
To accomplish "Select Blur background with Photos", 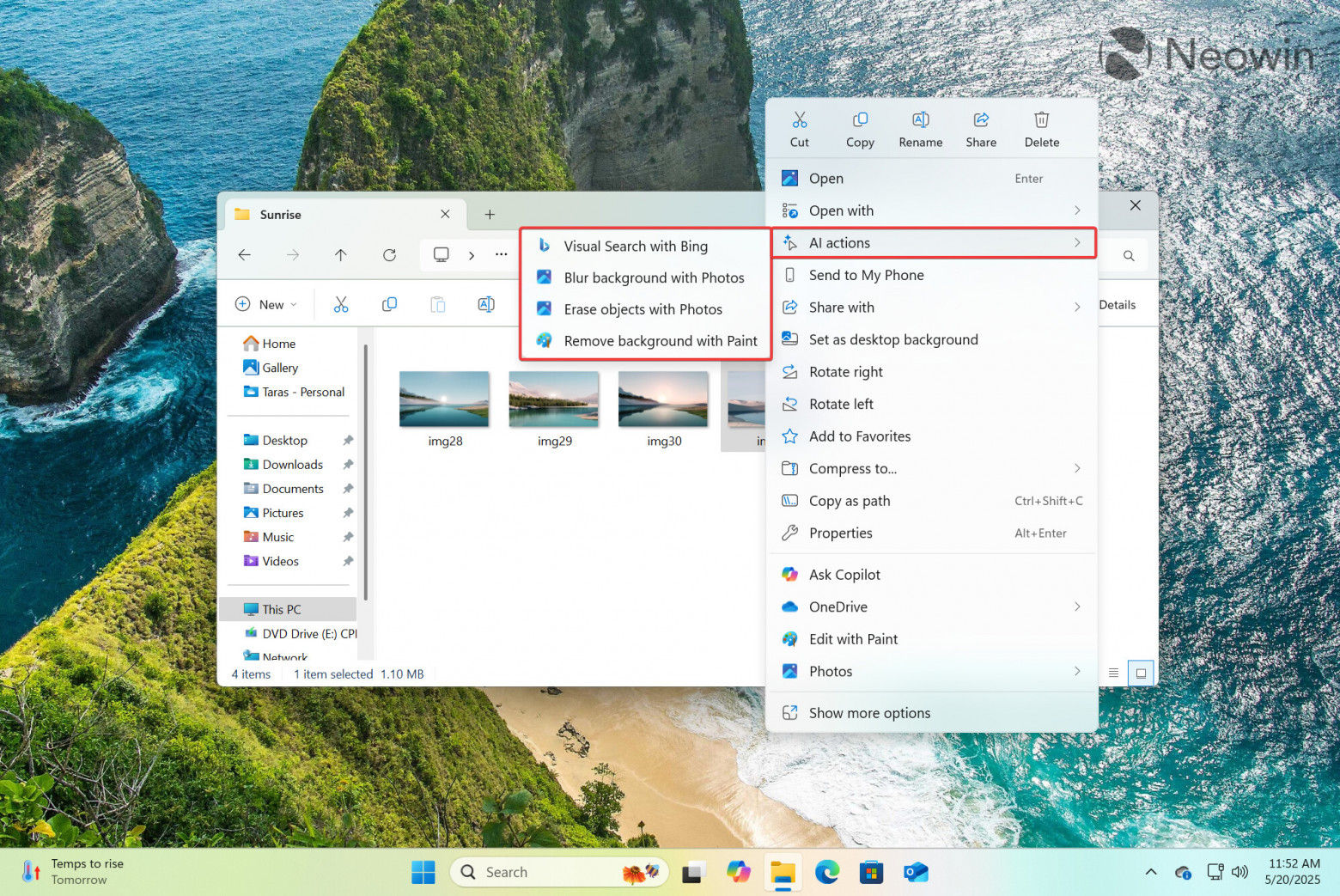I will 655,277.
